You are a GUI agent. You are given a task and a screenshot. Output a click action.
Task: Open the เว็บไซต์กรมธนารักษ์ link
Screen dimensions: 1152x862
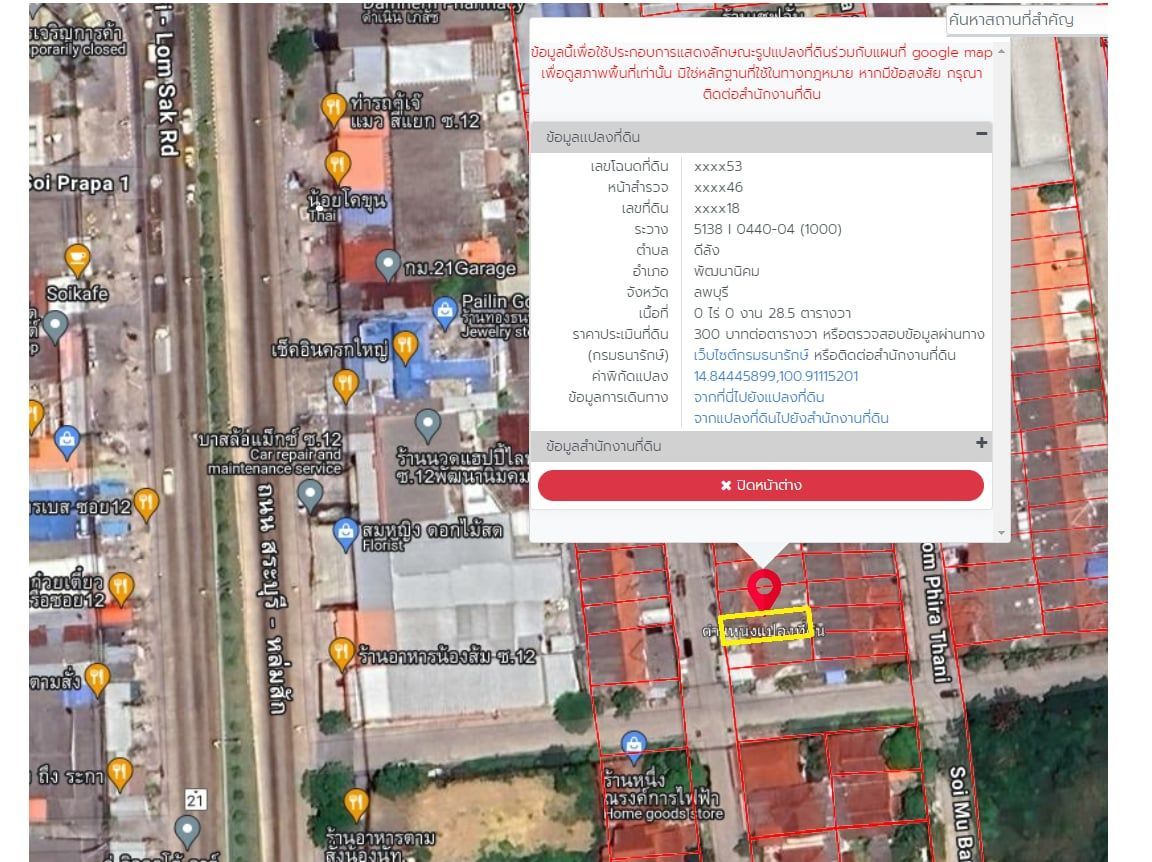(x=751, y=355)
